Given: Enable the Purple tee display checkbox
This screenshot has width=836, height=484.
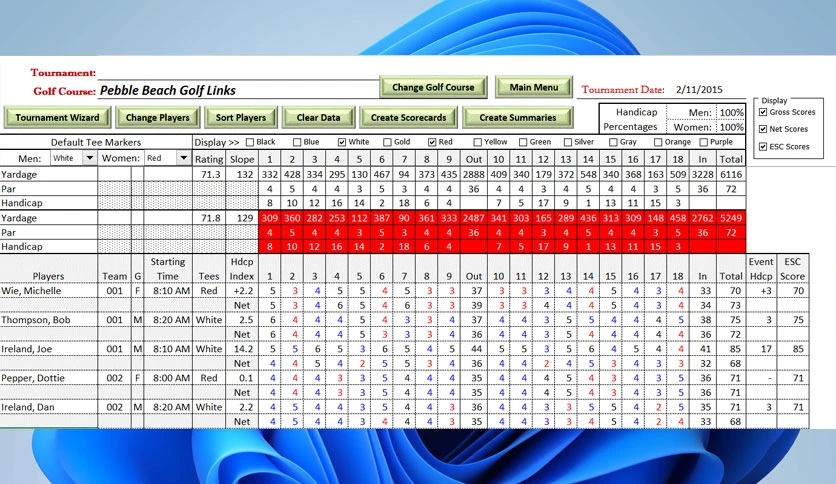Looking at the screenshot, I should [x=703, y=142].
